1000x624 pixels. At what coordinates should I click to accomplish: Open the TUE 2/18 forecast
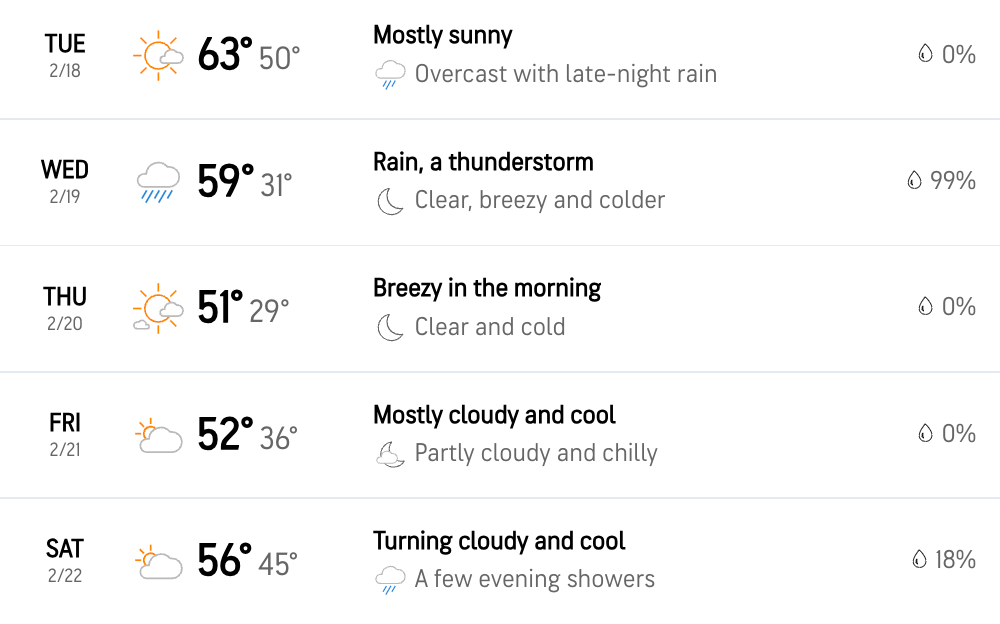500,59
